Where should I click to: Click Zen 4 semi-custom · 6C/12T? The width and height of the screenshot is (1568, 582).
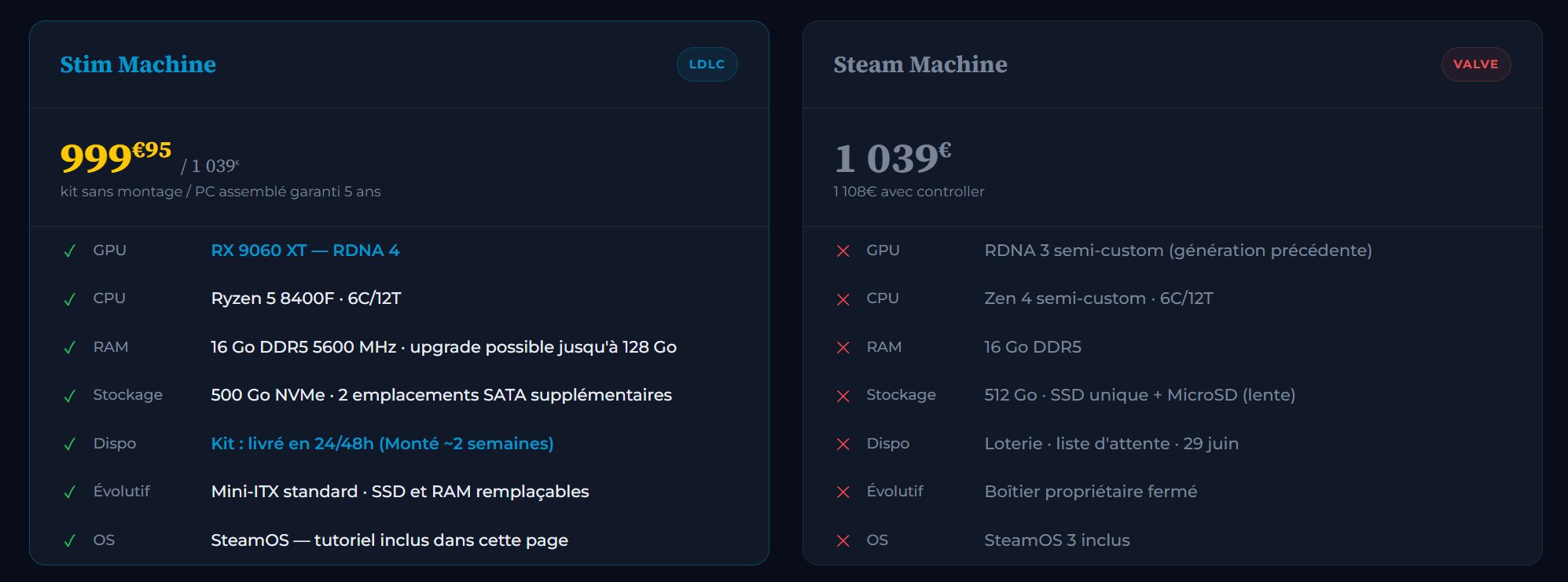pos(1099,298)
